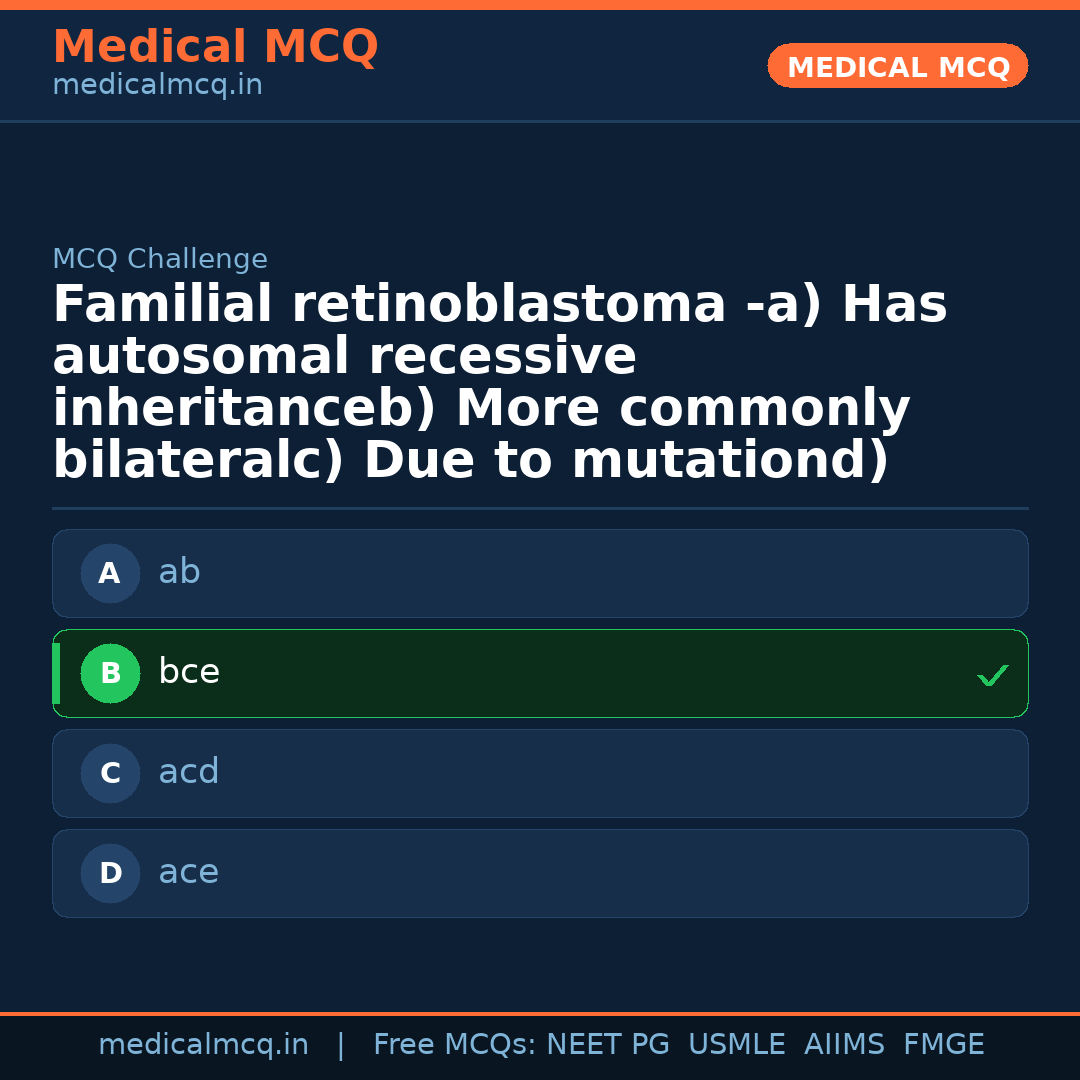The width and height of the screenshot is (1080, 1080).
Task: Select answer option 'acd'
Action: tap(540, 773)
